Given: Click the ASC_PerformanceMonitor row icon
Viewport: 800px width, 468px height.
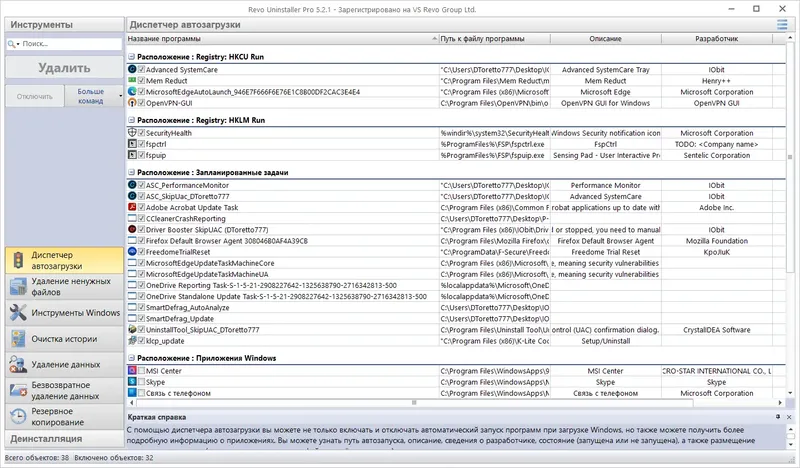Looking at the screenshot, I should coord(132,185).
